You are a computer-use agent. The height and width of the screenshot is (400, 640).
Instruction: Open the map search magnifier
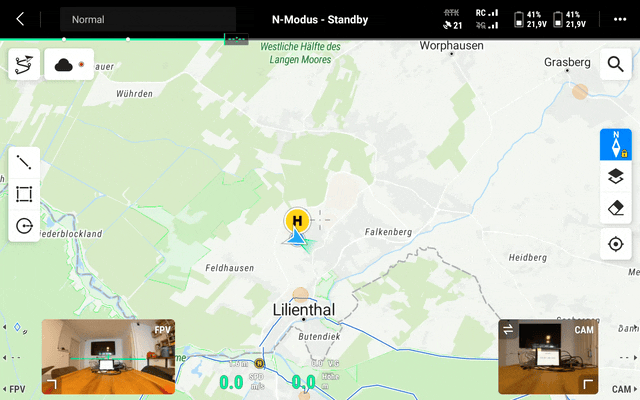pos(616,64)
